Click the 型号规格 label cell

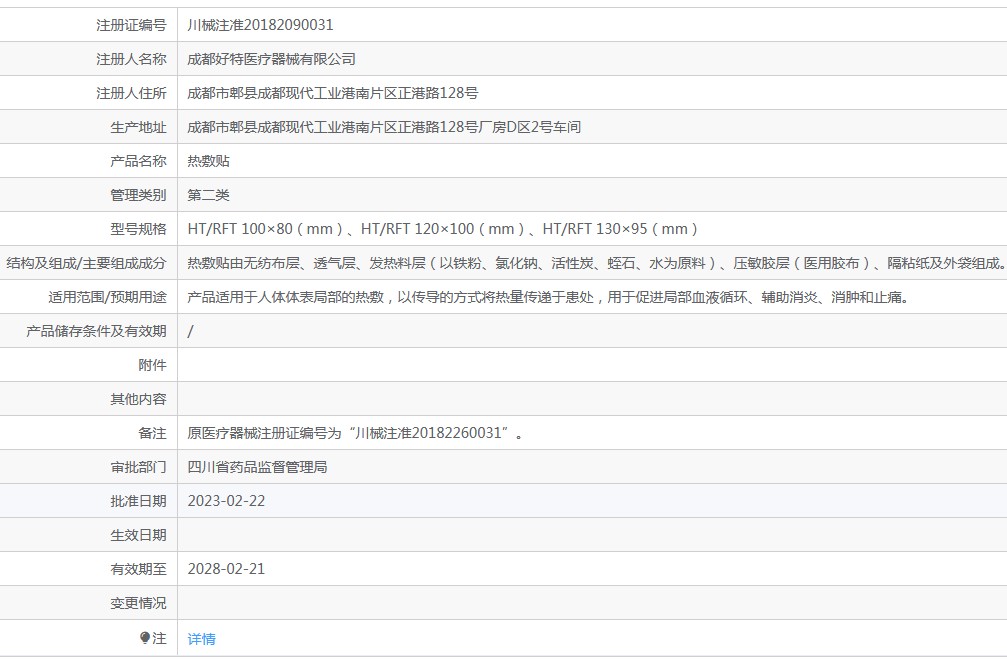tap(89, 229)
